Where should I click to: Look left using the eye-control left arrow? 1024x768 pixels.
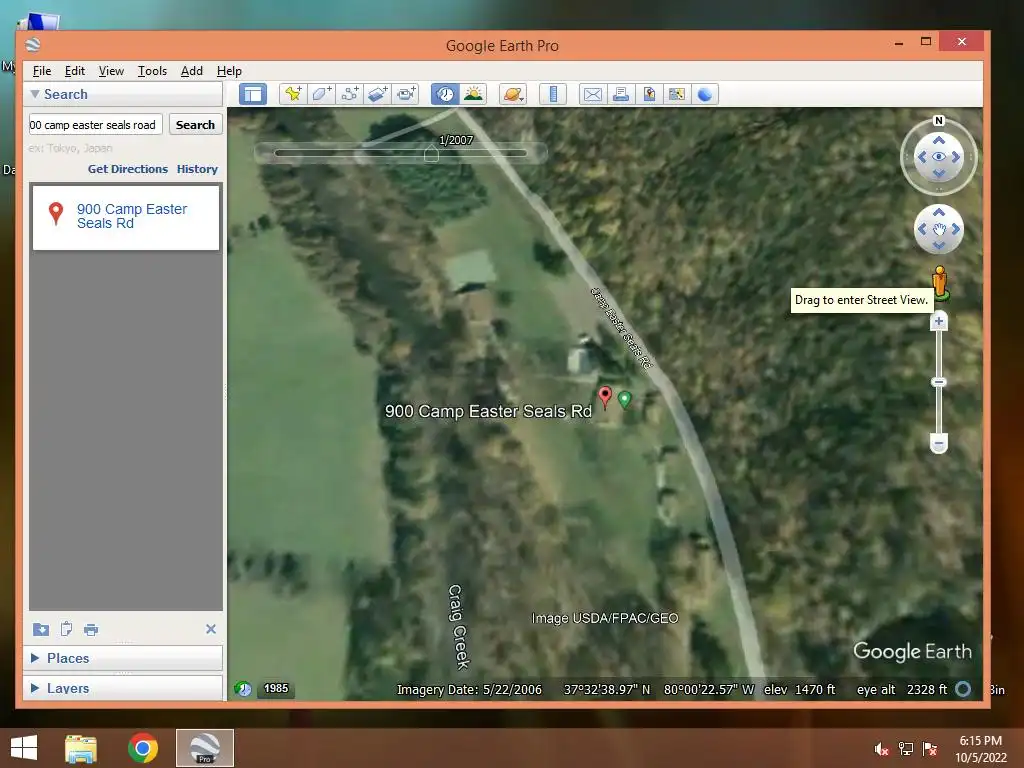[922, 157]
